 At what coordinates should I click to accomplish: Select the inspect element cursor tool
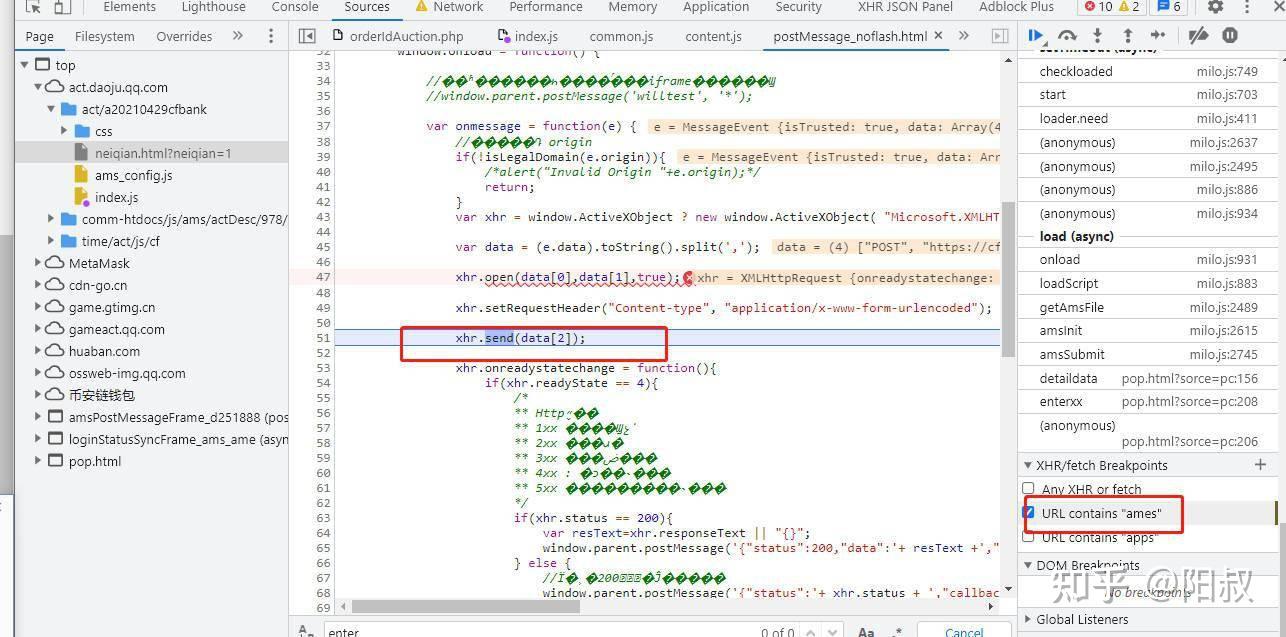coord(33,7)
